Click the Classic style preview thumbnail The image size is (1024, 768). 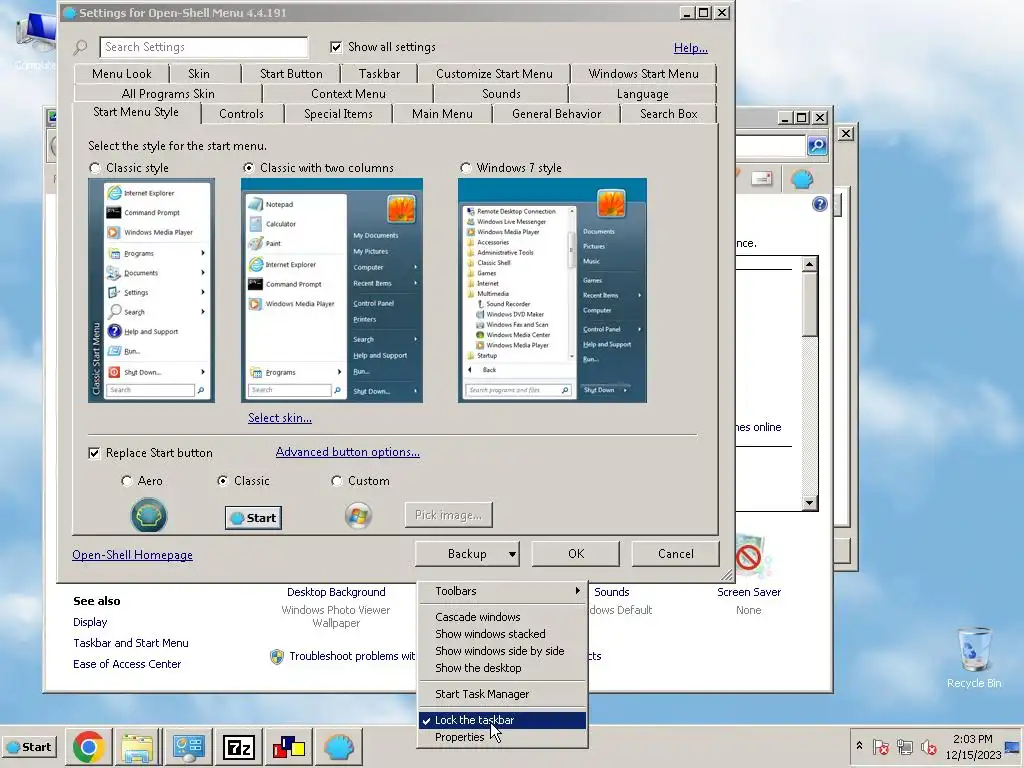[x=152, y=291]
